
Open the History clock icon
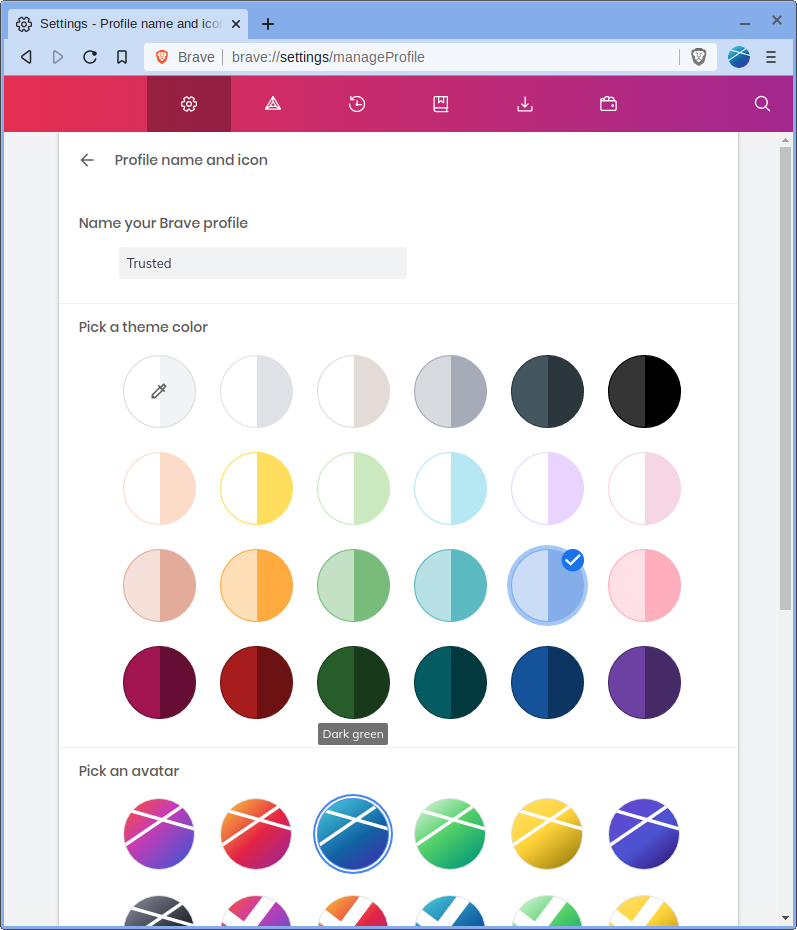click(357, 104)
